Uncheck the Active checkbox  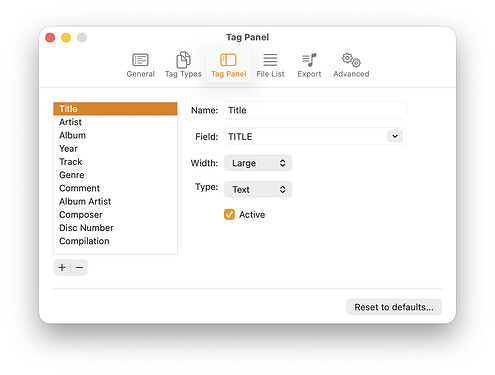pyautogui.click(x=229, y=214)
